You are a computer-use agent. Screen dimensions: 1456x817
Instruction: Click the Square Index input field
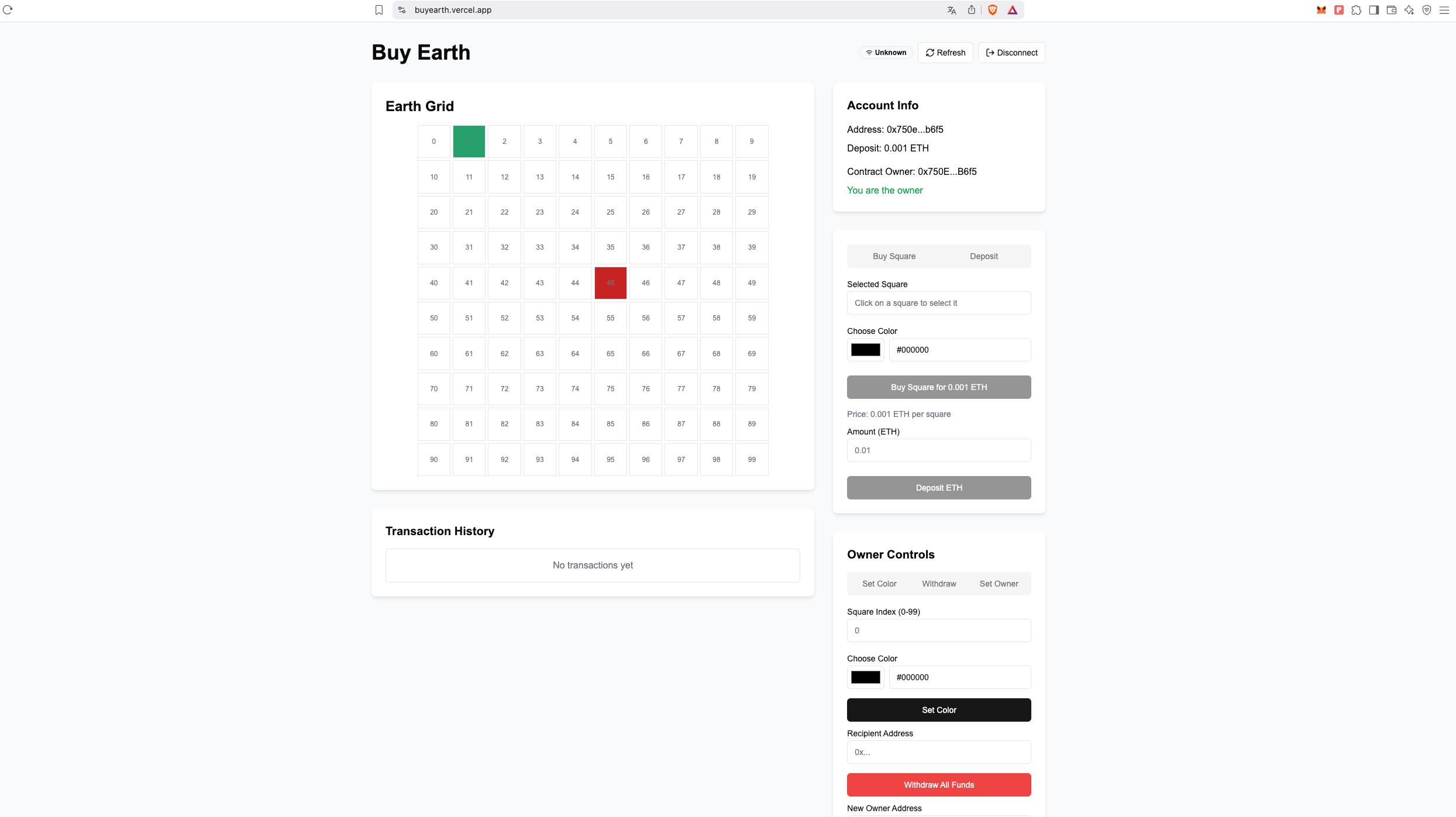939,630
